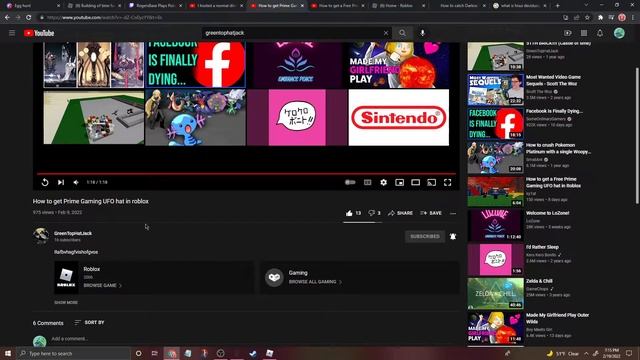Open browser extensions puzzle icon
Viewport: 640px width, 360px height.
(x=600, y=18)
